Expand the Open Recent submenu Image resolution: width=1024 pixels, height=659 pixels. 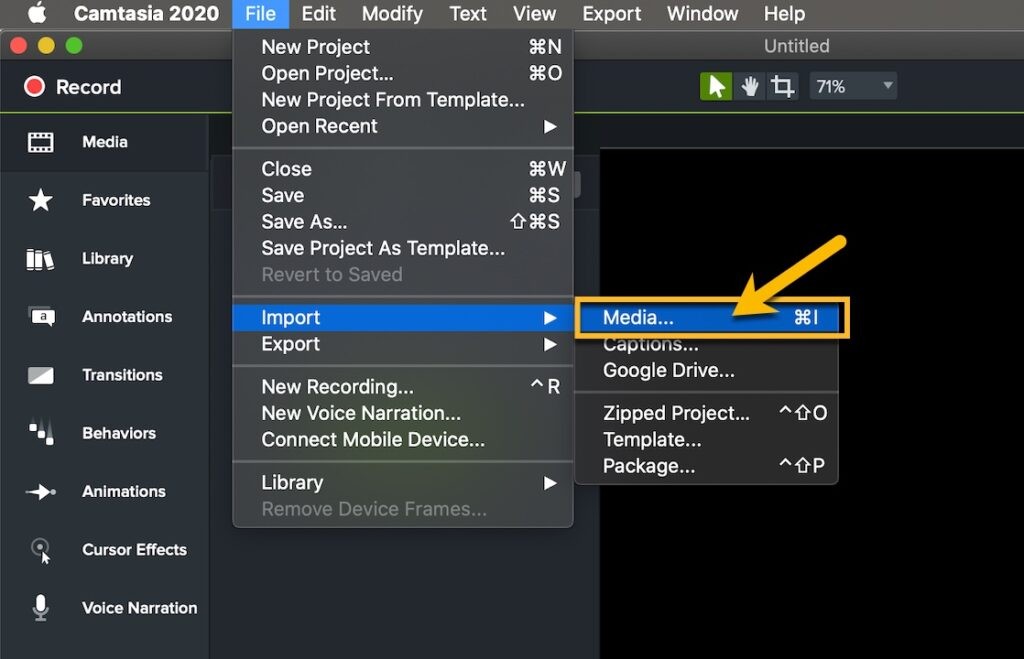tap(318, 126)
